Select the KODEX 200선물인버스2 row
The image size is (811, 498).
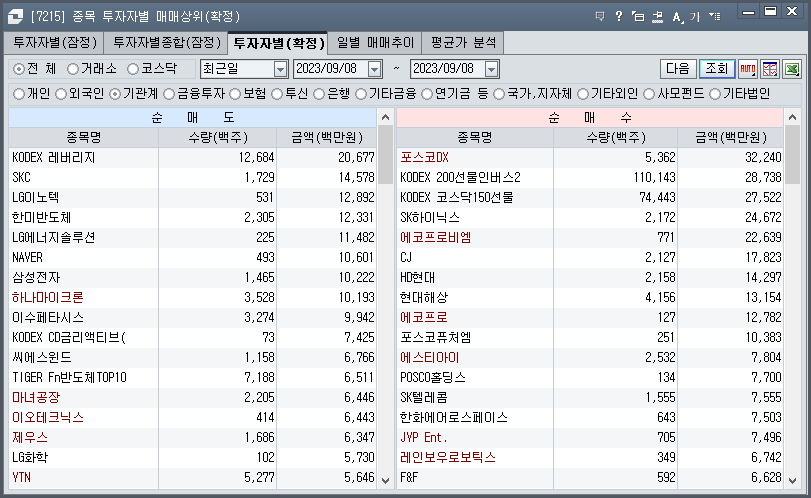[x=590, y=178]
